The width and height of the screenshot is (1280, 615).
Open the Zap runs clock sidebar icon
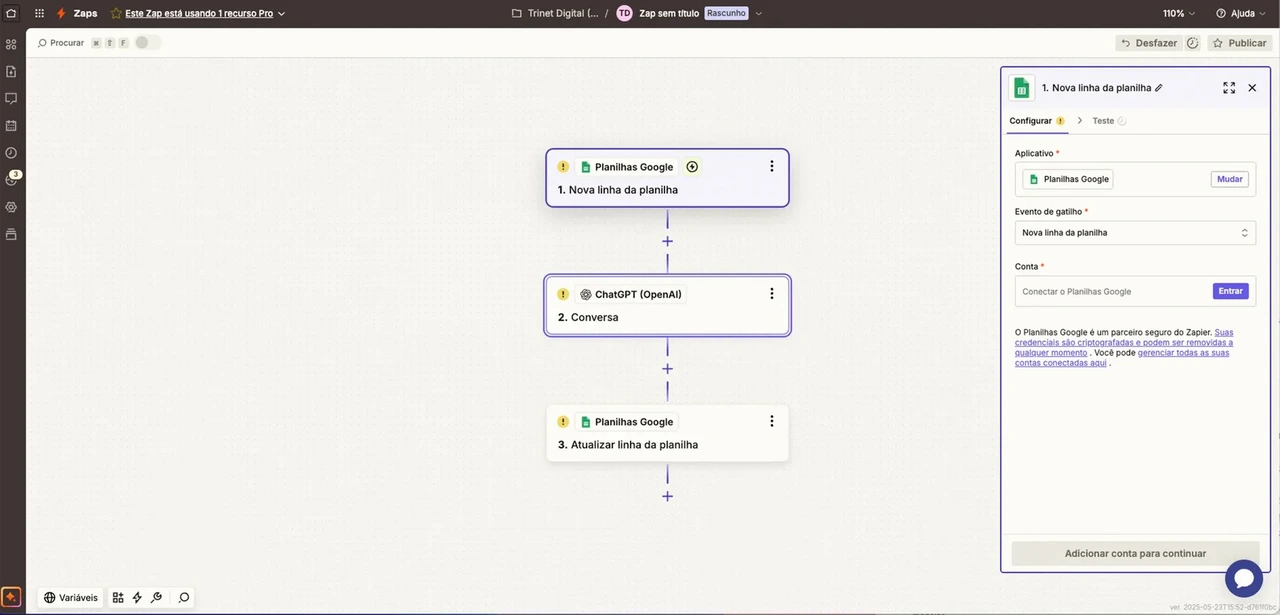pyautogui.click(x=11, y=152)
